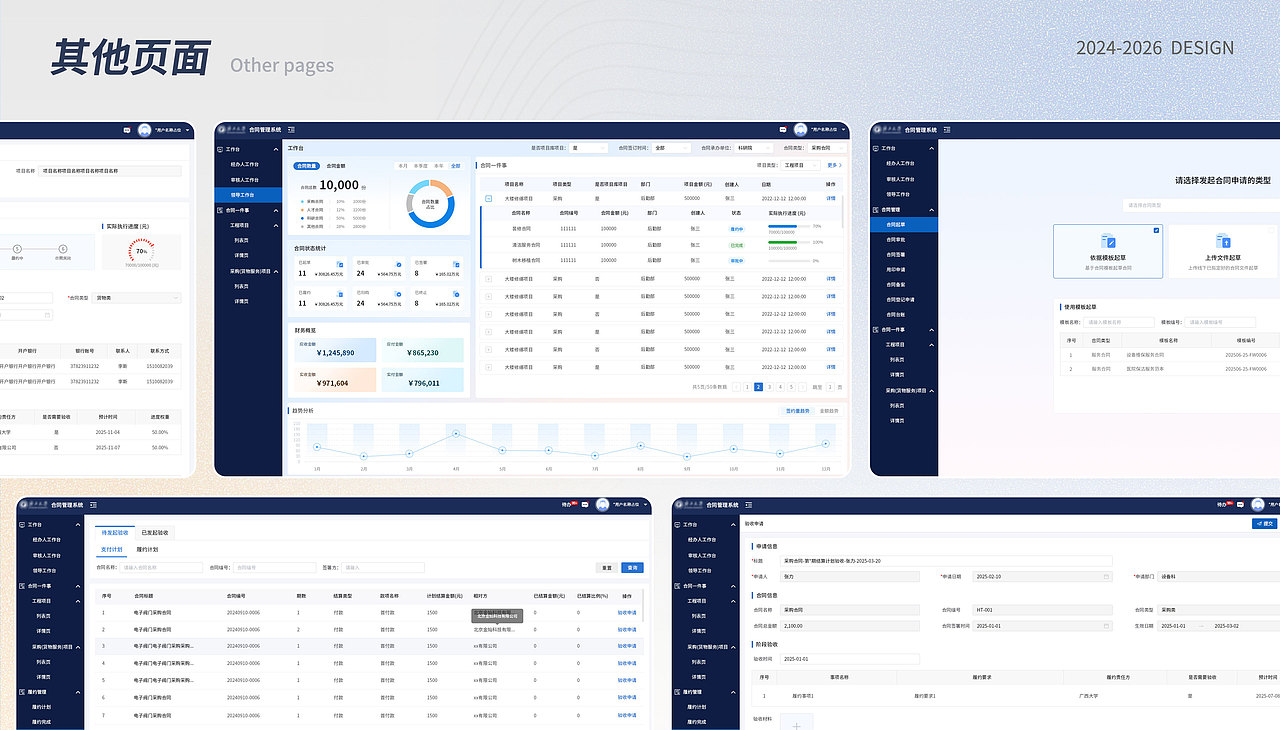Click the plus upload box under 验收材料
Screen dimensions: 1280x730
796,722
